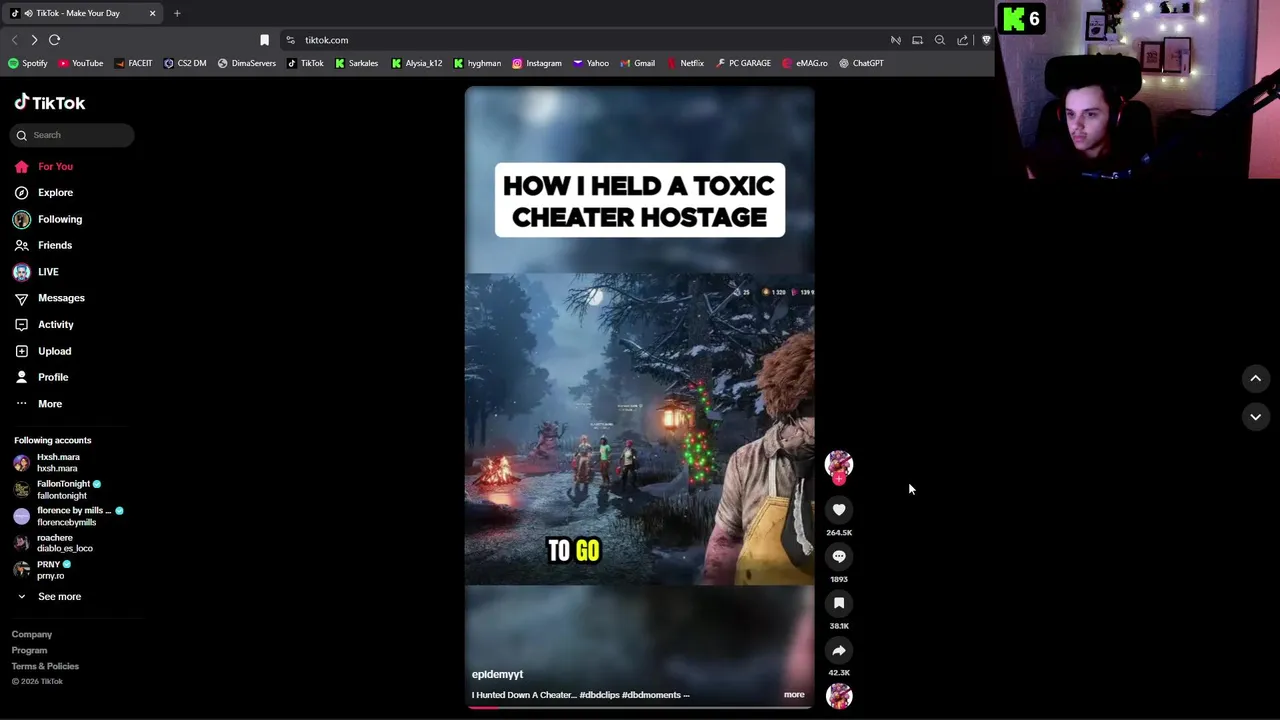Open Messages in the sidebar

49,298
